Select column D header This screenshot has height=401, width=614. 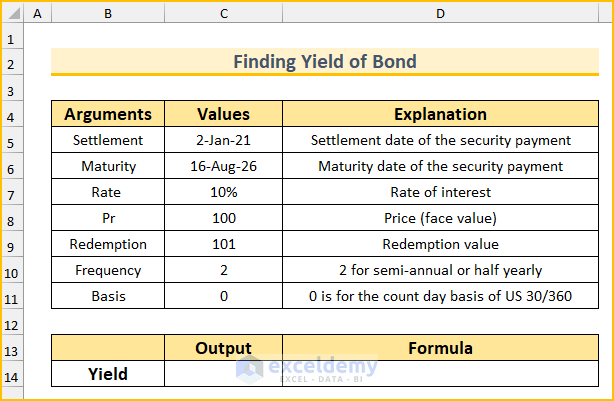[x=440, y=13]
